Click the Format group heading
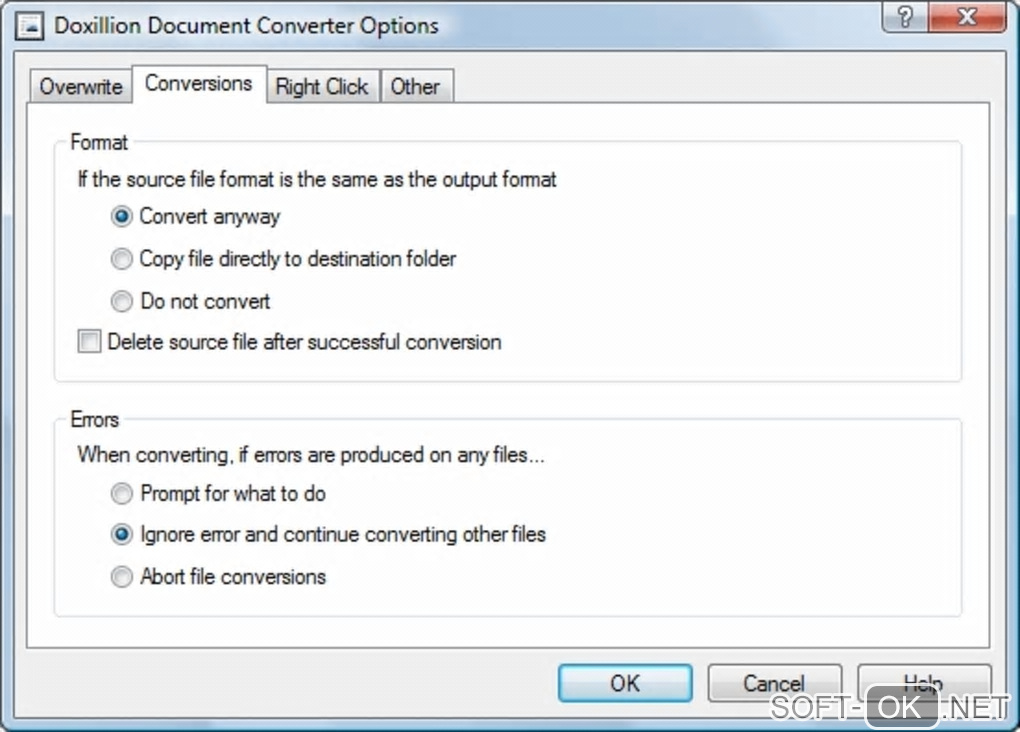 (99, 143)
